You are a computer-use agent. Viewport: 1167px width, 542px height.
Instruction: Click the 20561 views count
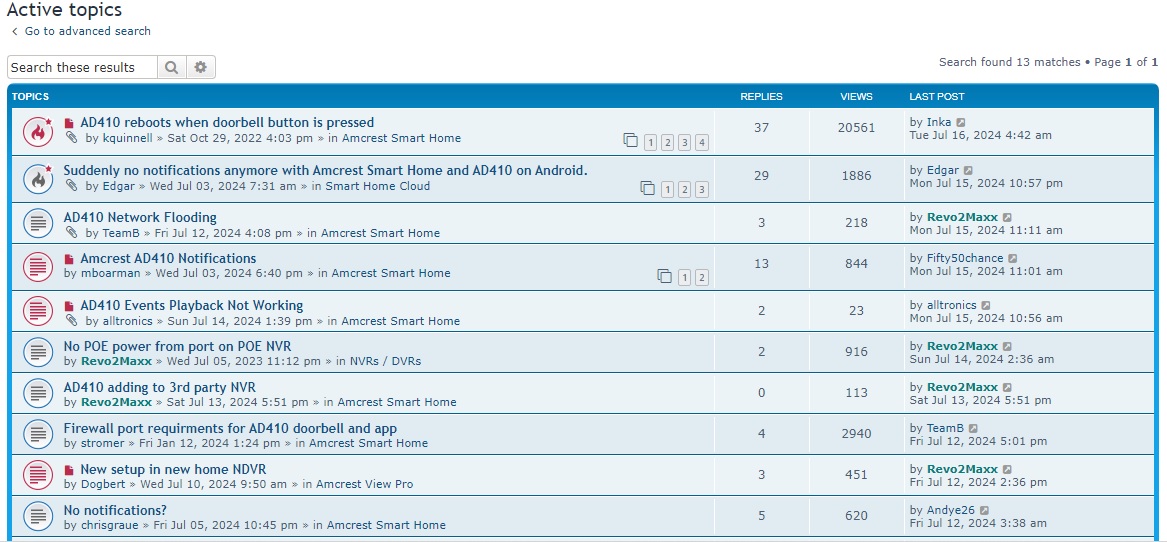856,128
